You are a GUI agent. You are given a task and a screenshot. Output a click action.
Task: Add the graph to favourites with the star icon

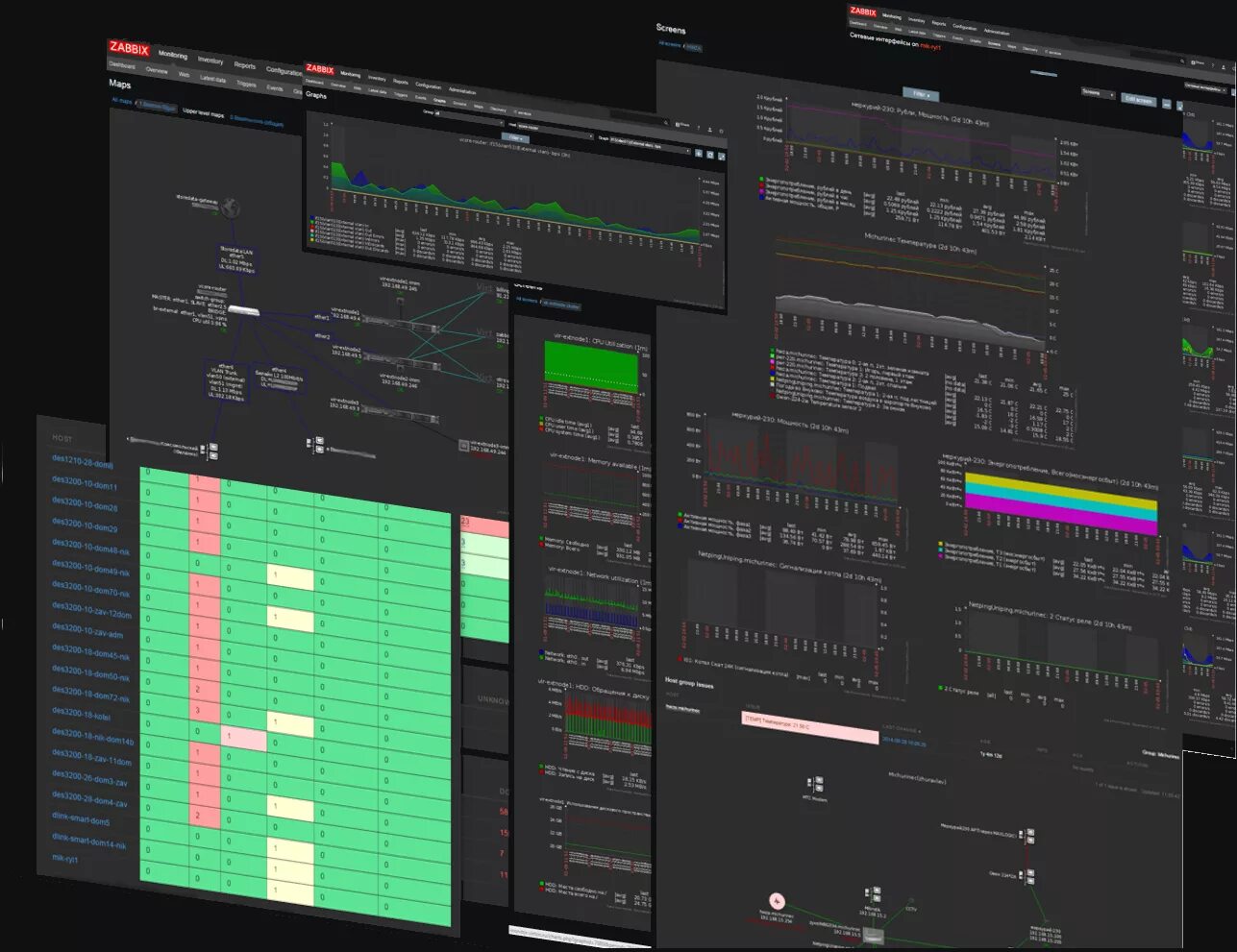[x=699, y=153]
